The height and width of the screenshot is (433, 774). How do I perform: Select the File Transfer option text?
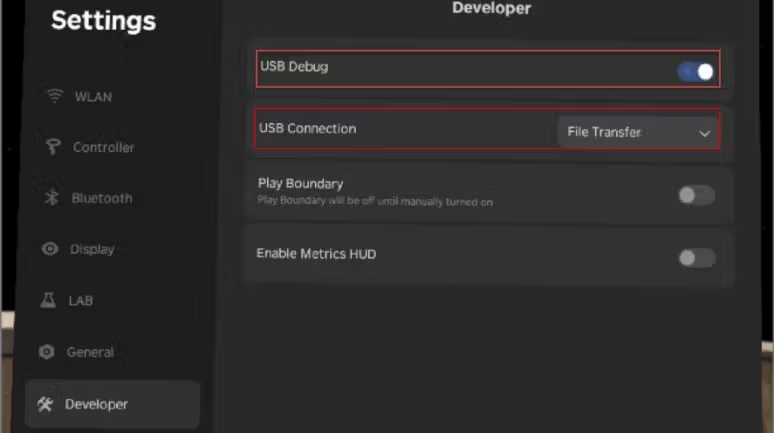pyautogui.click(x=604, y=132)
